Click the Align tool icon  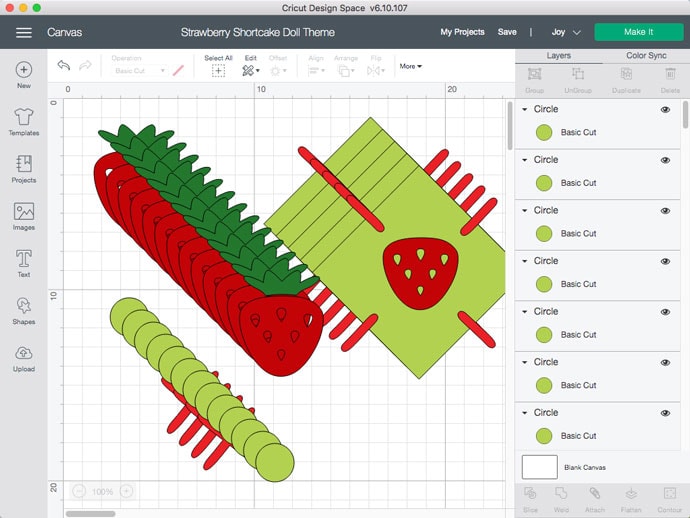point(316,70)
